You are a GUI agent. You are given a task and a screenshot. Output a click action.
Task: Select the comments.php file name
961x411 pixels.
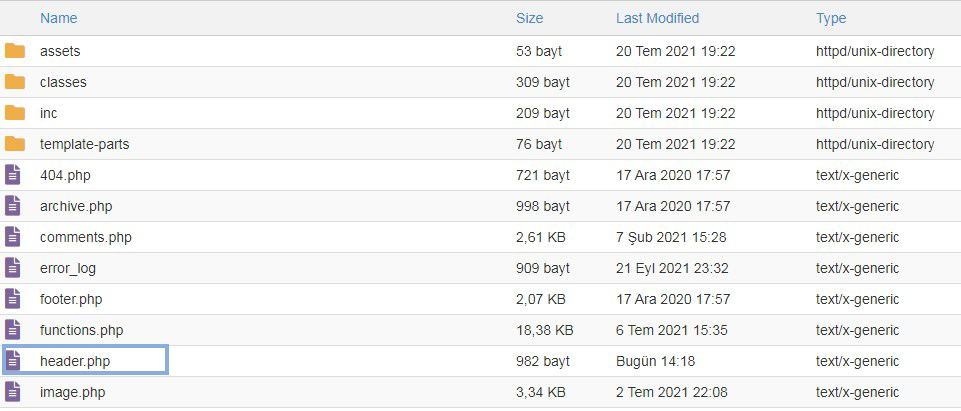(86, 237)
